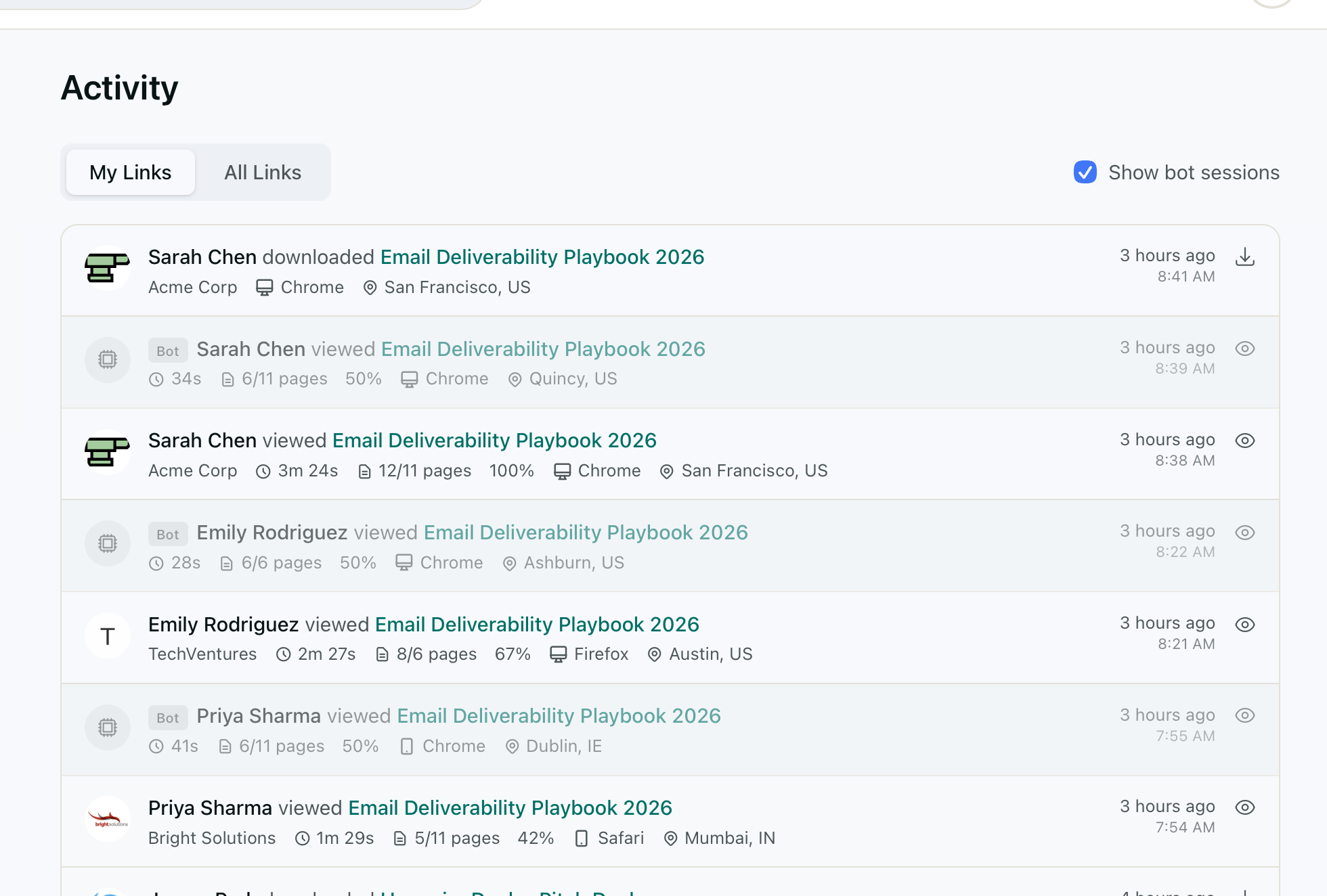Click the search field at the top left
Screen dimensions: 1327x896
[x=237, y=3]
